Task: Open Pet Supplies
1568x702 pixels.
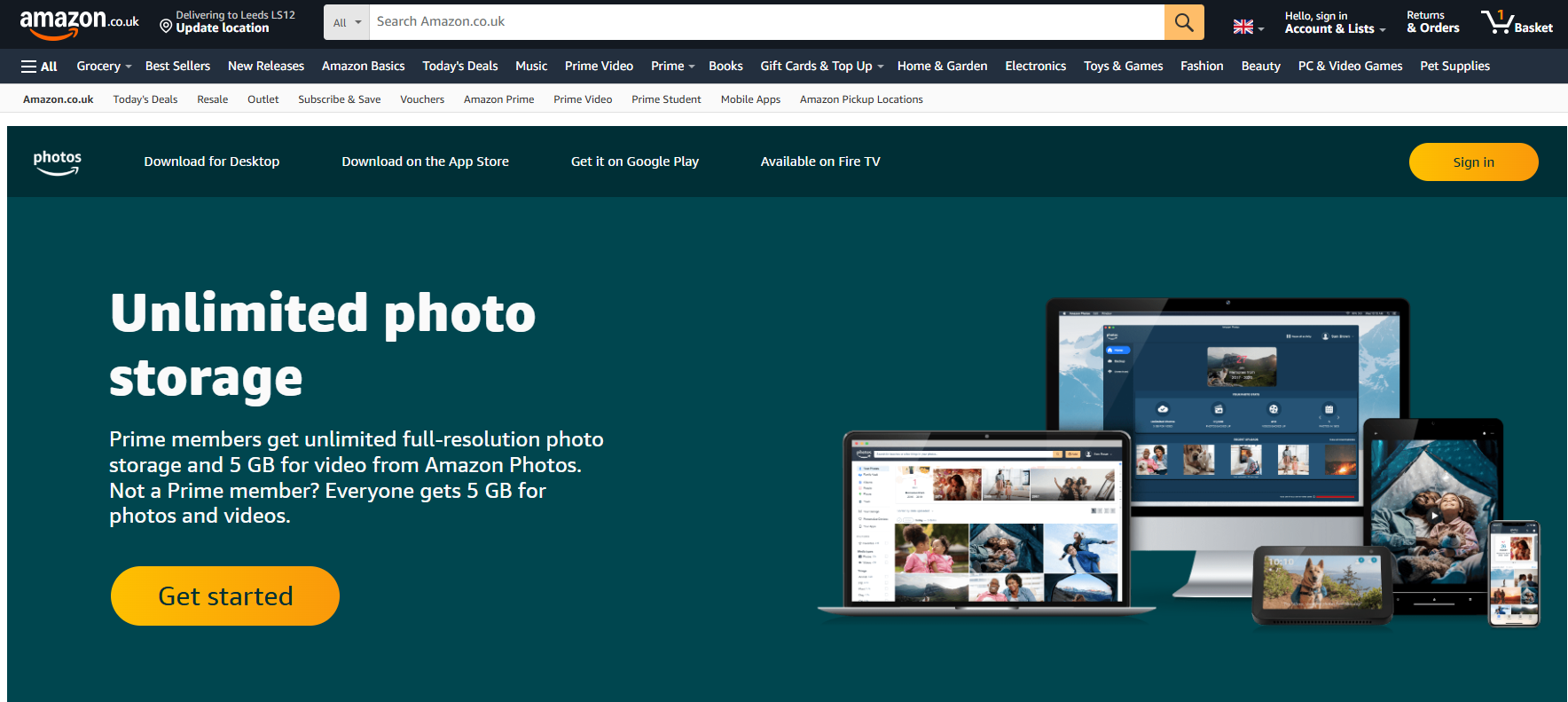Action: tap(1454, 67)
